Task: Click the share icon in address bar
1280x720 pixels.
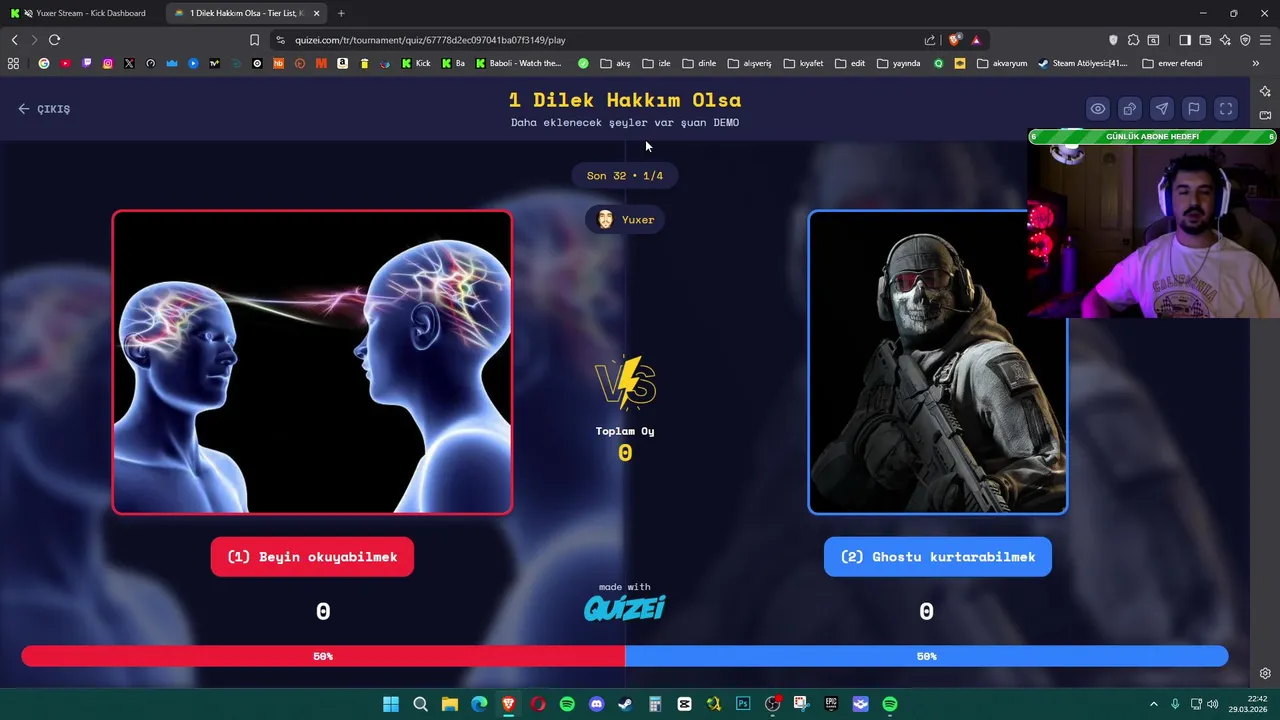Action: click(x=930, y=40)
